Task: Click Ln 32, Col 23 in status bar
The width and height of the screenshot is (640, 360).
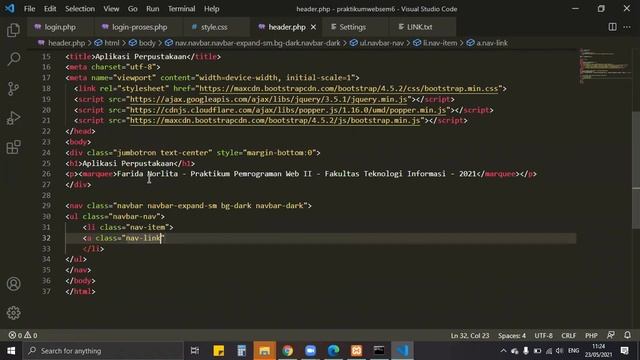Action: point(470,336)
